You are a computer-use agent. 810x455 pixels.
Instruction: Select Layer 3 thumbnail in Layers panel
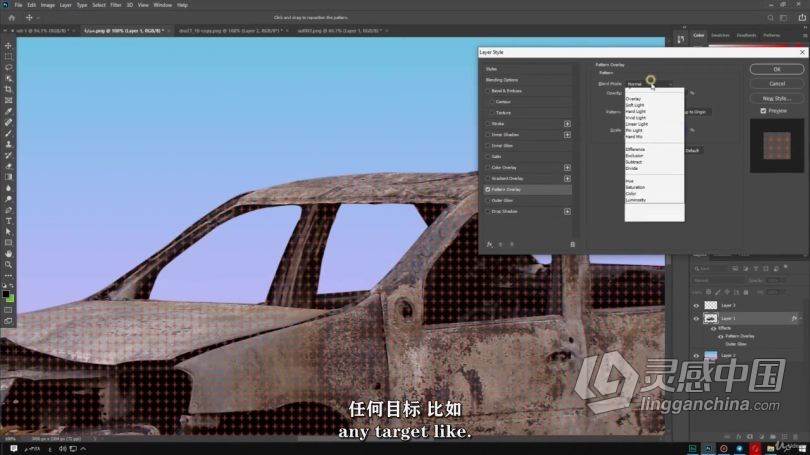[x=711, y=306]
